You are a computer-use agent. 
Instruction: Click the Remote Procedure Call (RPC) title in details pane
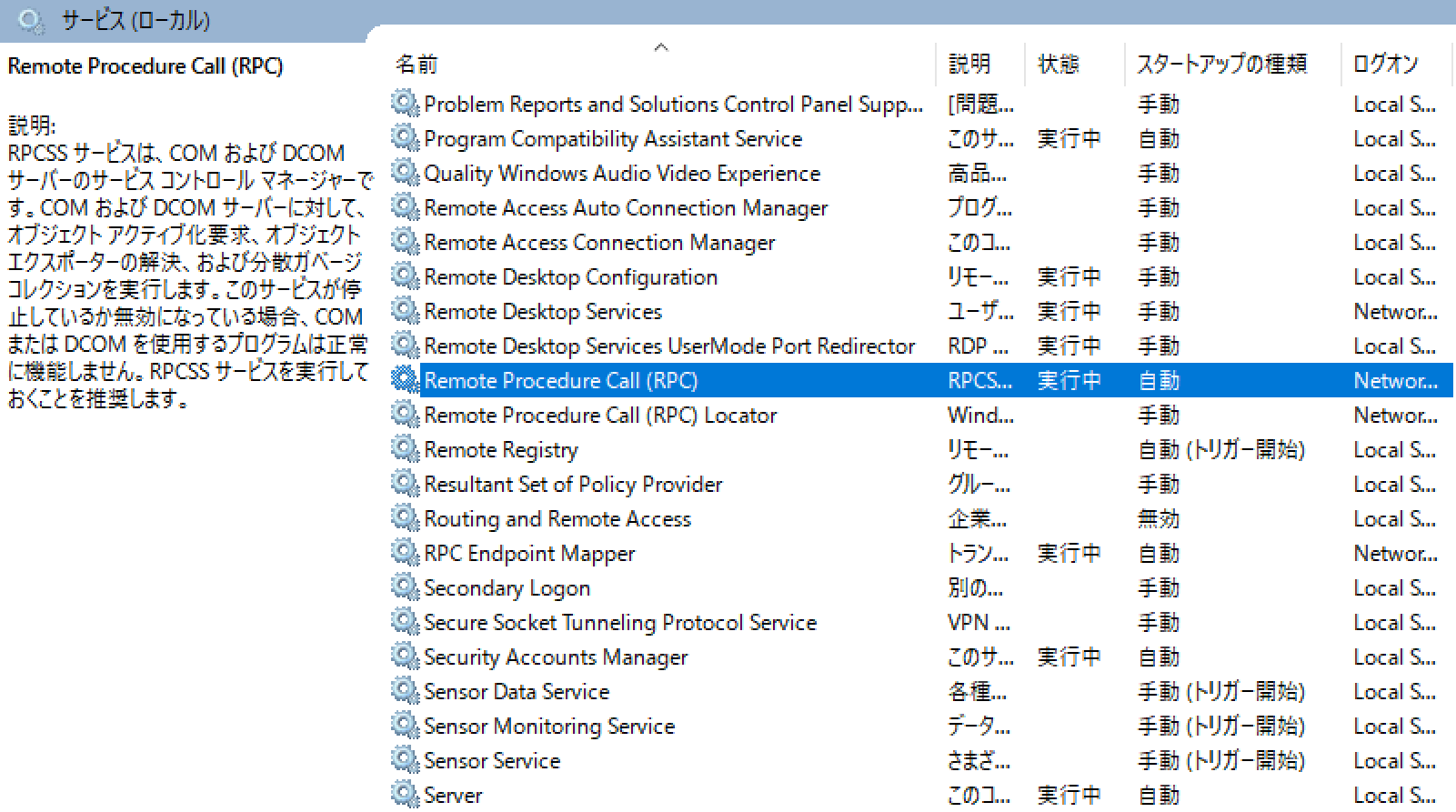tap(146, 66)
